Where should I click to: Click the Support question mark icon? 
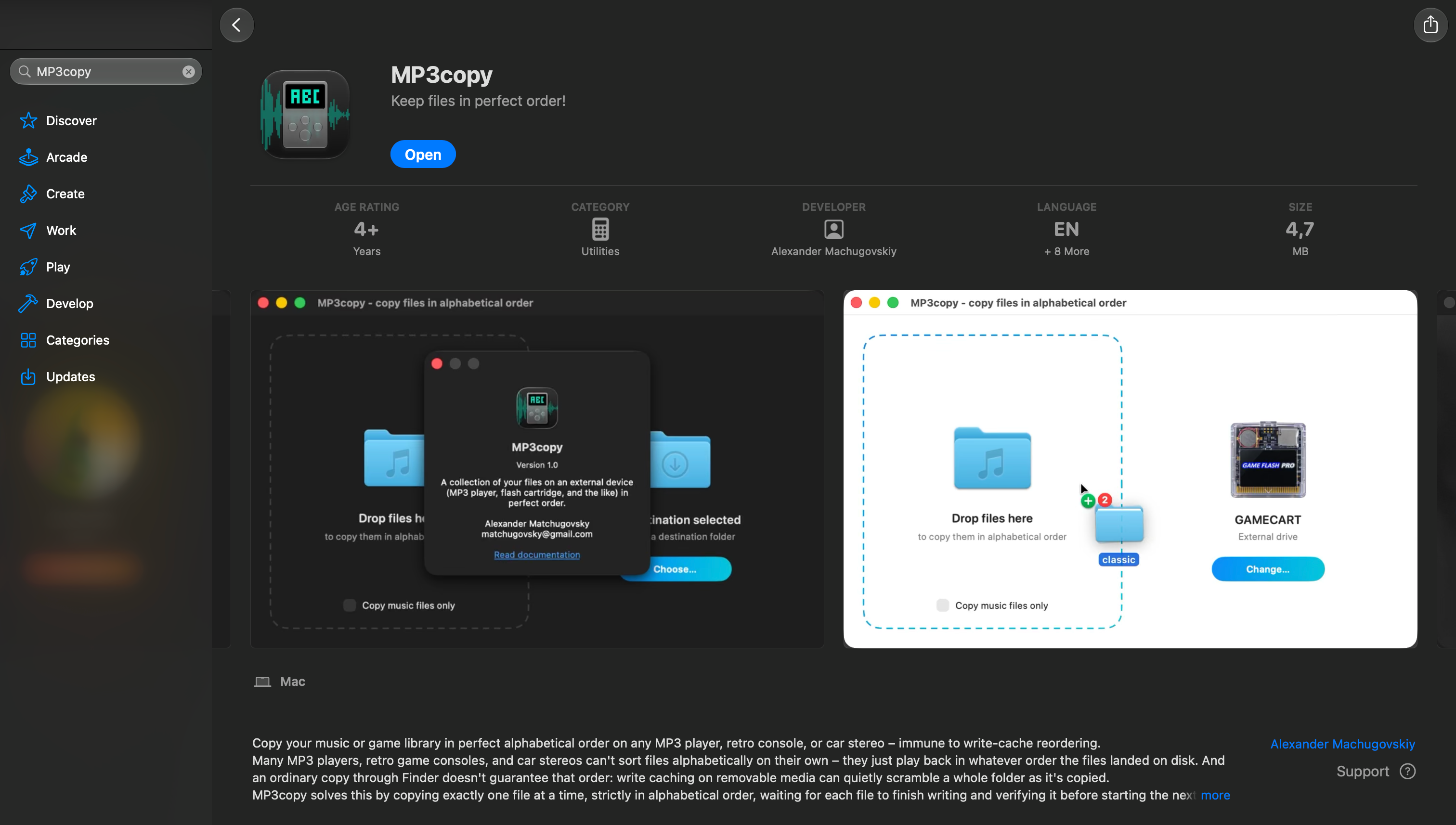(x=1407, y=771)
